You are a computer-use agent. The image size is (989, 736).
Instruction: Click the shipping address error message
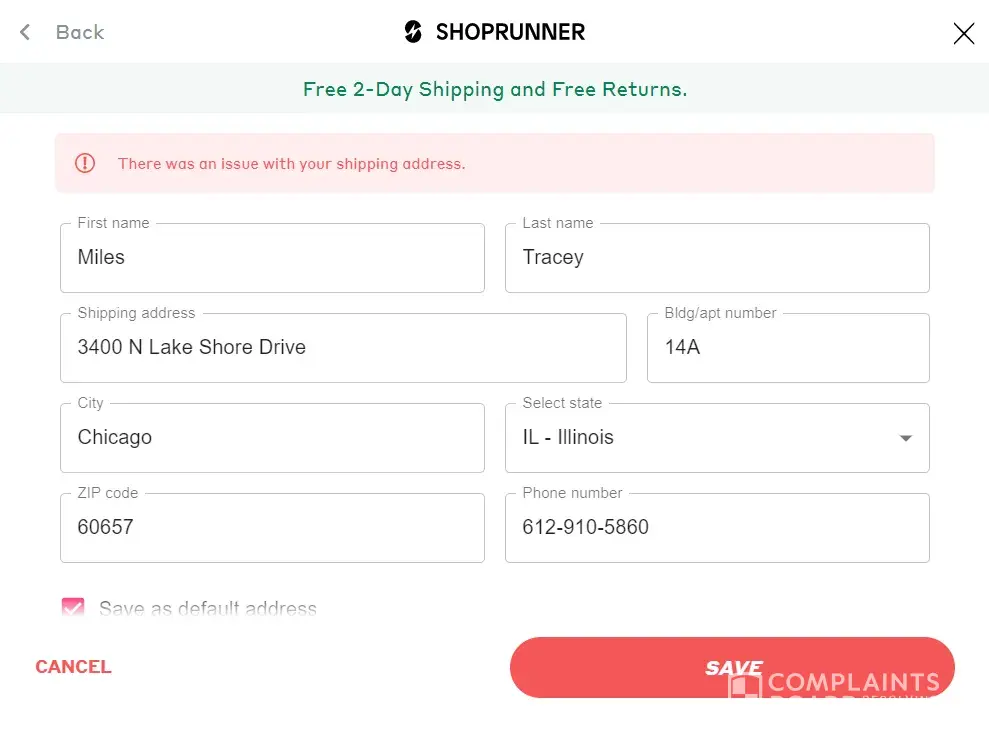click(291, 164)
